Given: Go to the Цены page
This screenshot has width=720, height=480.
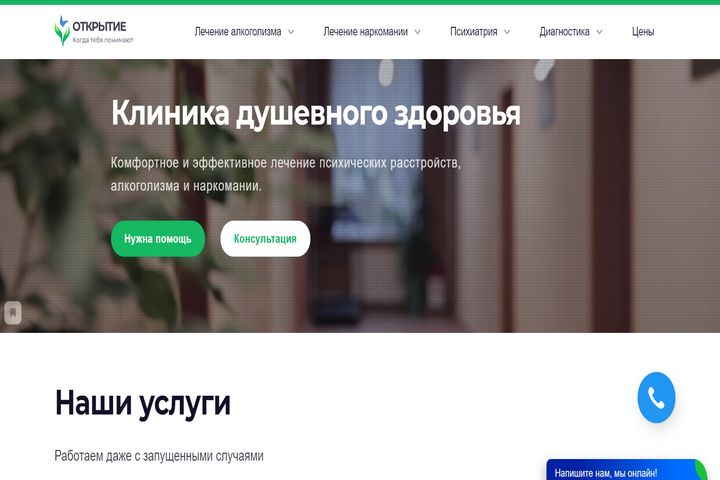Looking at the screenshot, I should 643,32.
